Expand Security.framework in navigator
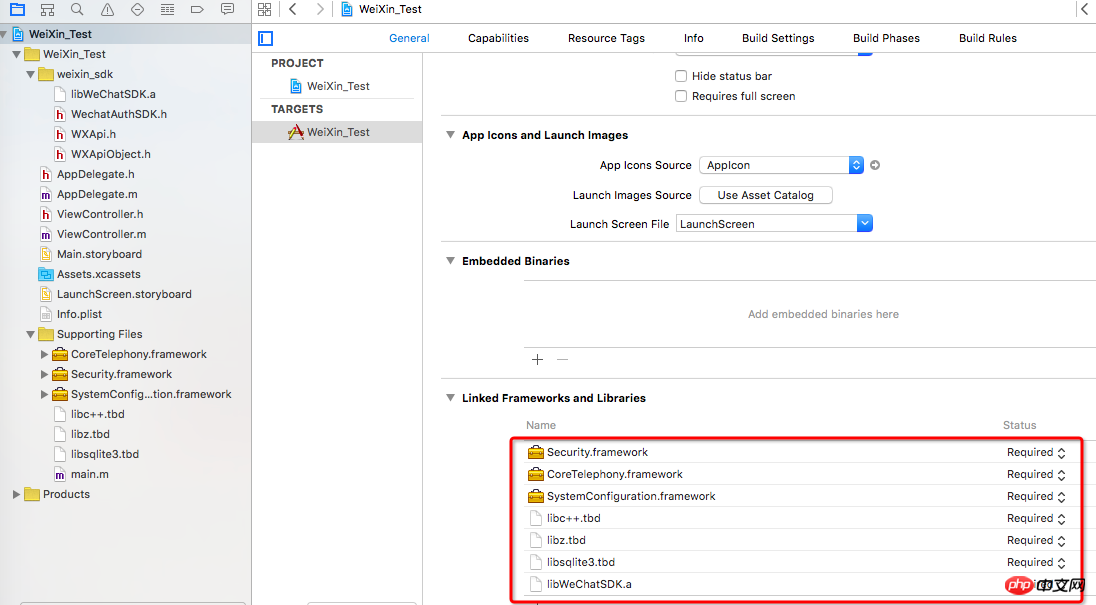The width and height of the screenshot is (1096, 605). pyautogui.click(x=44, y=374)
